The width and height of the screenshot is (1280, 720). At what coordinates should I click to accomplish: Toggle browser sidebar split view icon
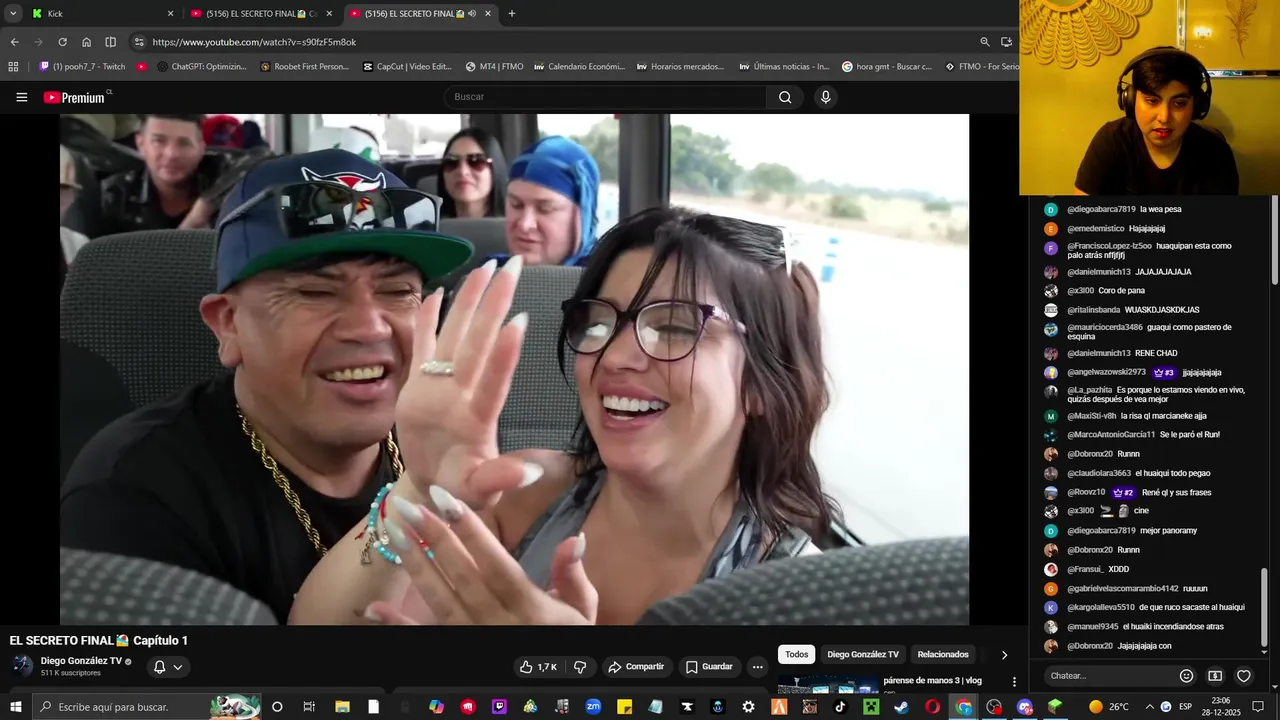[110, 42]
